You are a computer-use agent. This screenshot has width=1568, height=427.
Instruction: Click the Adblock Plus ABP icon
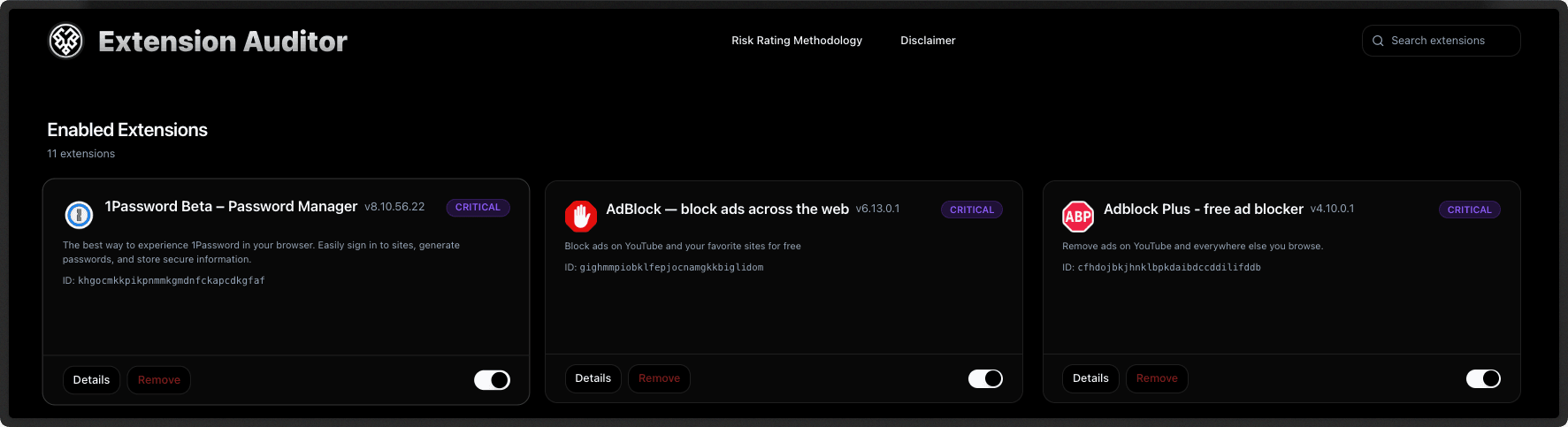1077,216
